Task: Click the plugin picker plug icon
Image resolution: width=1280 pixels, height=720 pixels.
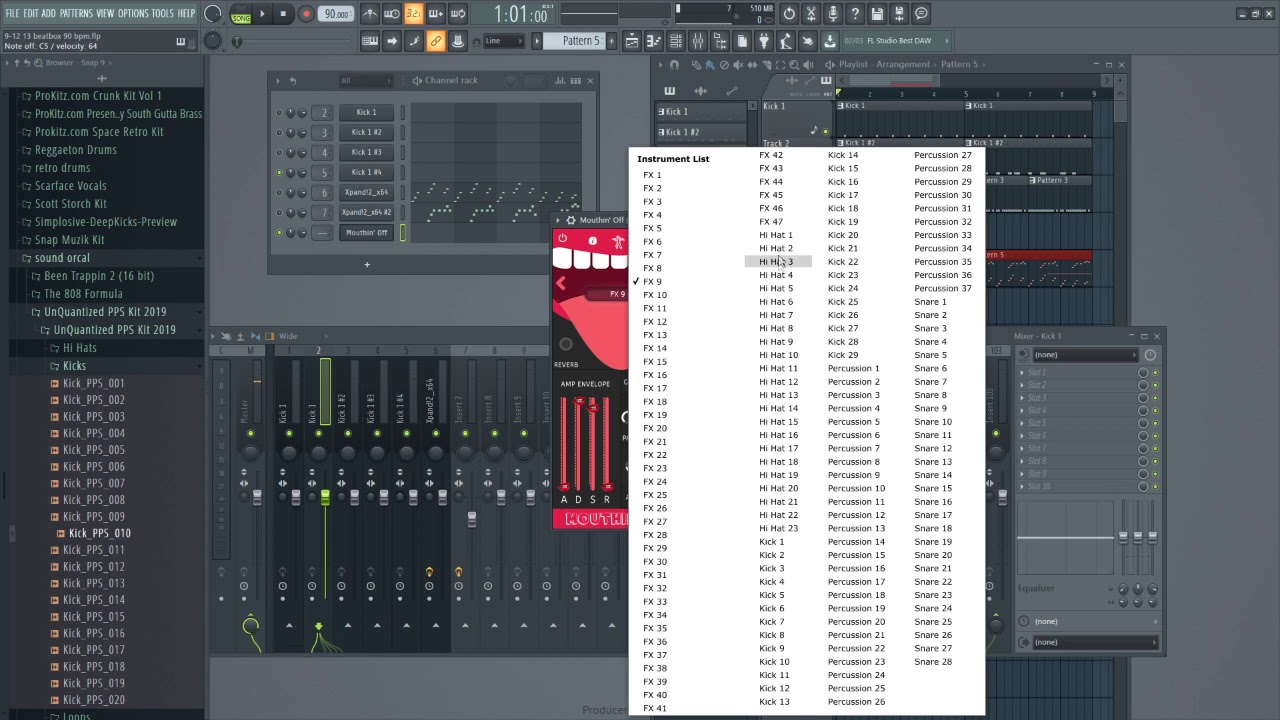Action: [764, 41]
